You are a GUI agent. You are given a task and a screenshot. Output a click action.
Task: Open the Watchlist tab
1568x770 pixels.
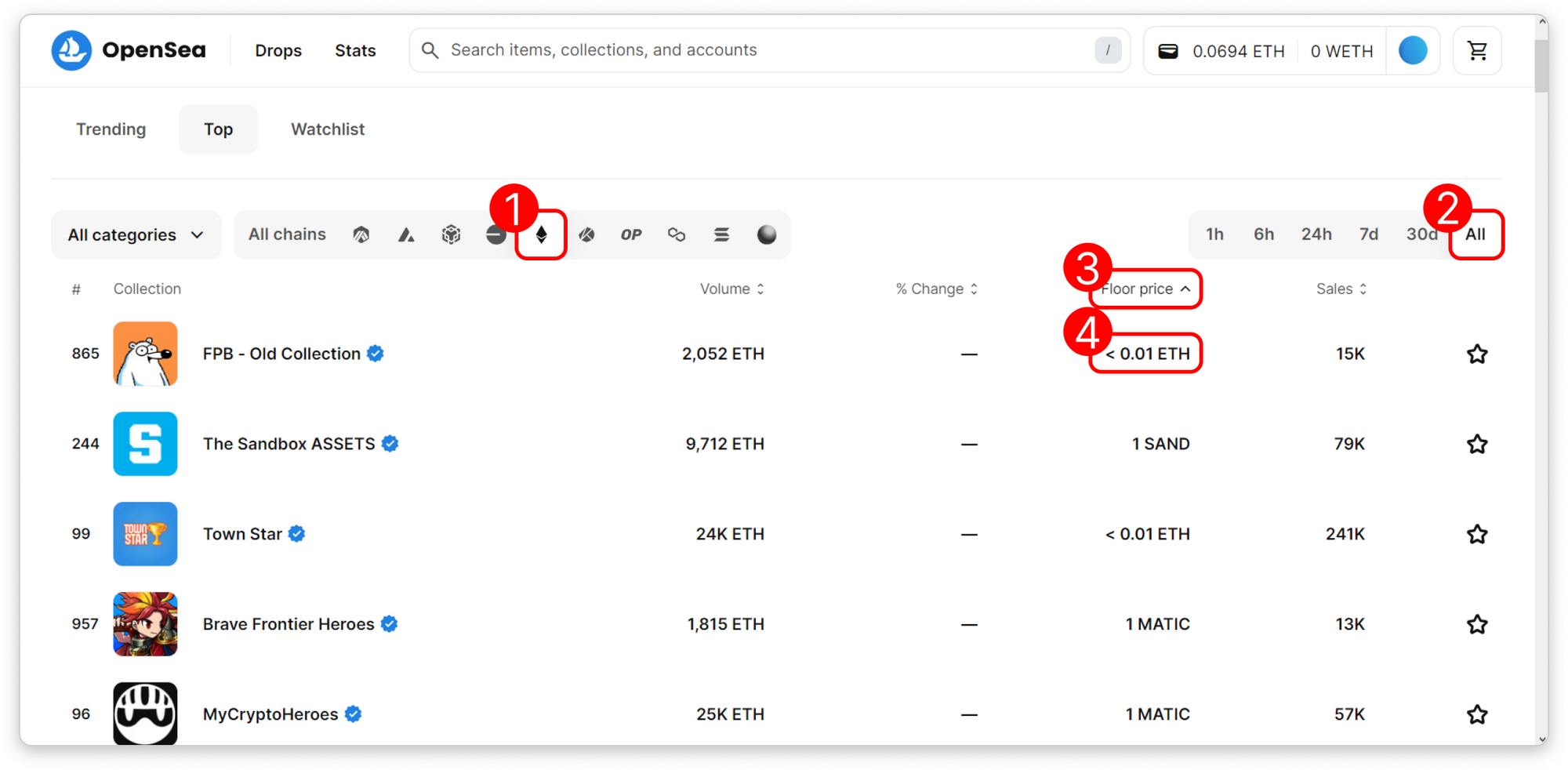tap(328, 129)
